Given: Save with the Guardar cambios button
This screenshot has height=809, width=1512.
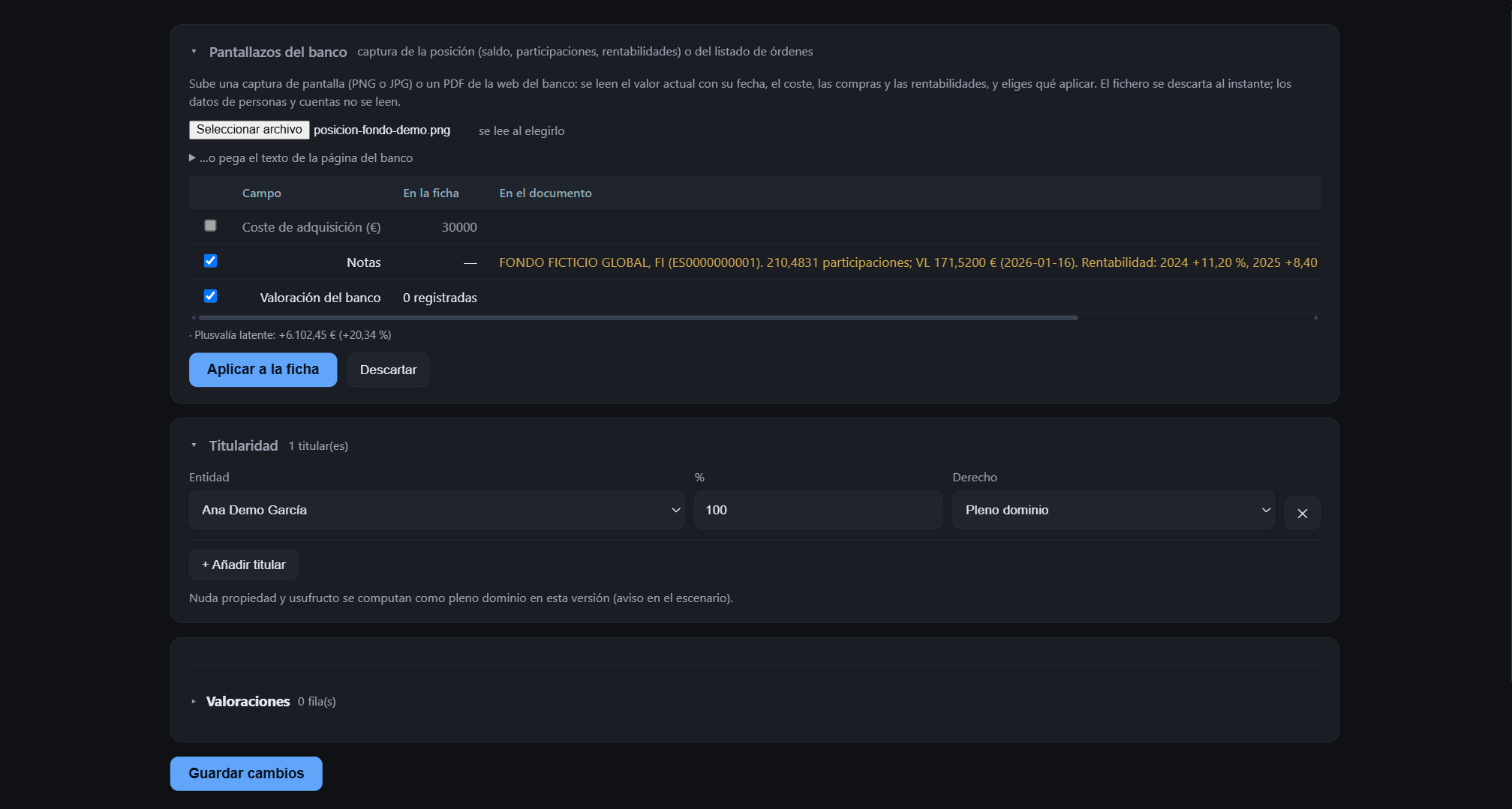Looking at the screenshot, I should tap(246, 774).
